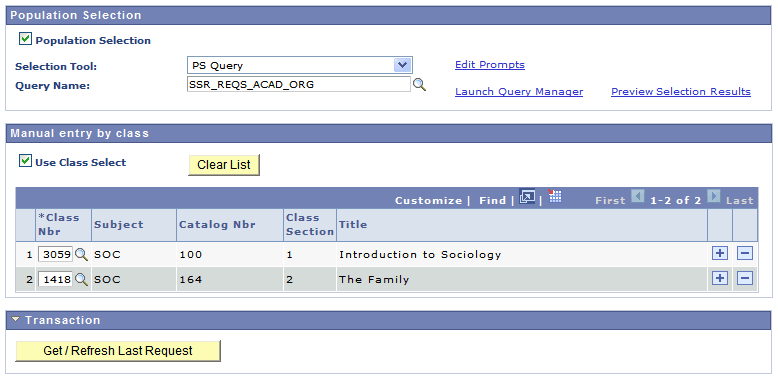
Task: Click the Manual entry by class header
Action: [389, 132]
